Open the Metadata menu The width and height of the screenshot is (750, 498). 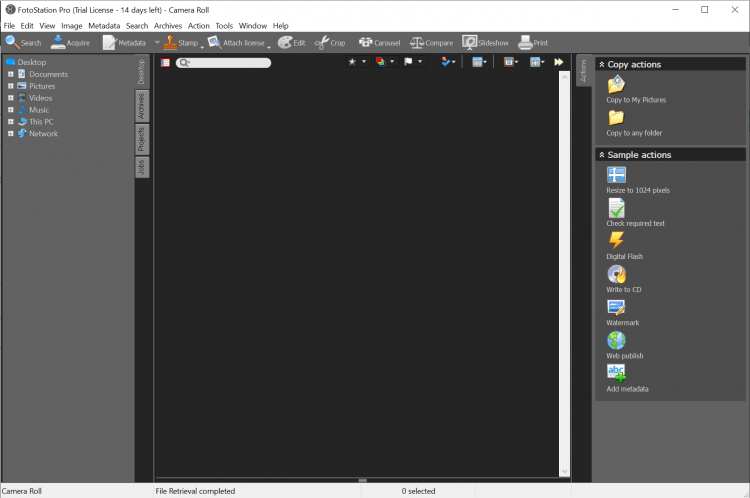104,26
